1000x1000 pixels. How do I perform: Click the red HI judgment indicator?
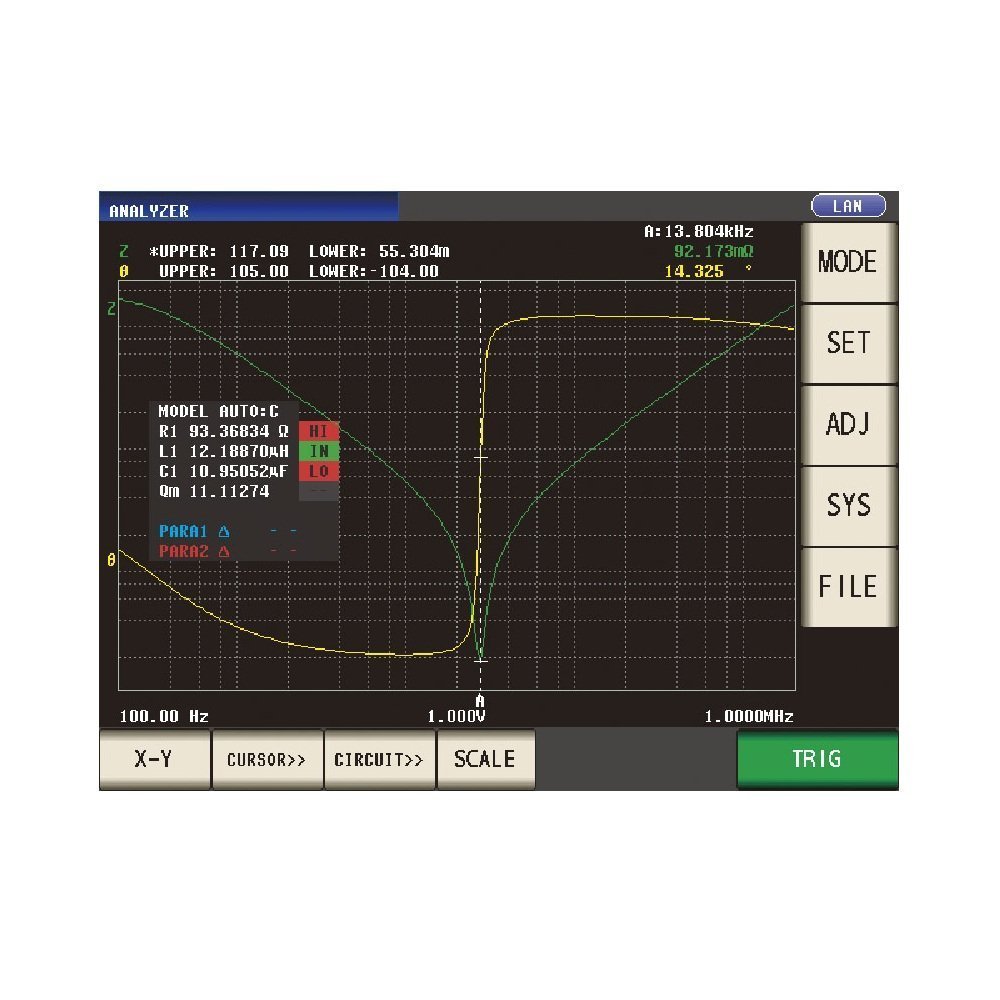[x=319, y=431]
